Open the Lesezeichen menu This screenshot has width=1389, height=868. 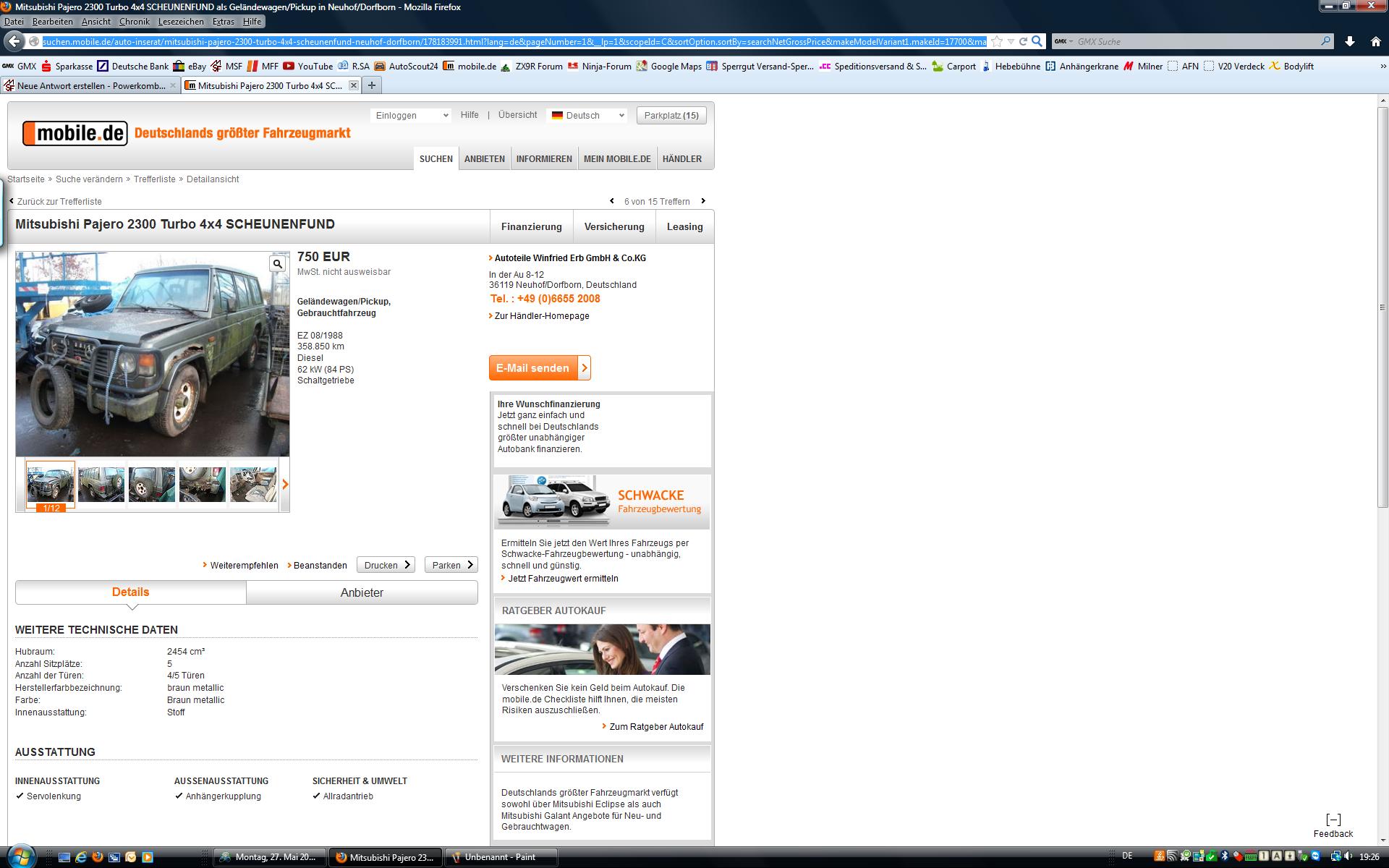click(x=181, y=22)
